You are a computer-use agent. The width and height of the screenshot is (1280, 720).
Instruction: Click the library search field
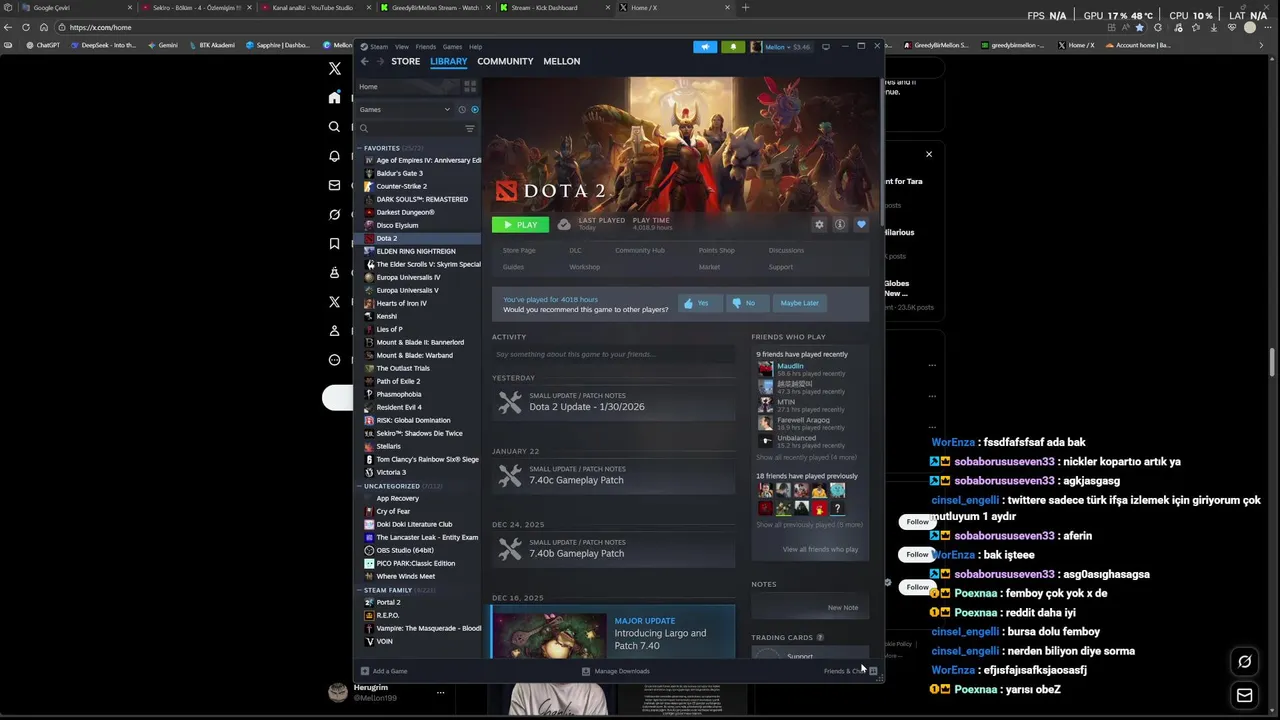(410, 128)
